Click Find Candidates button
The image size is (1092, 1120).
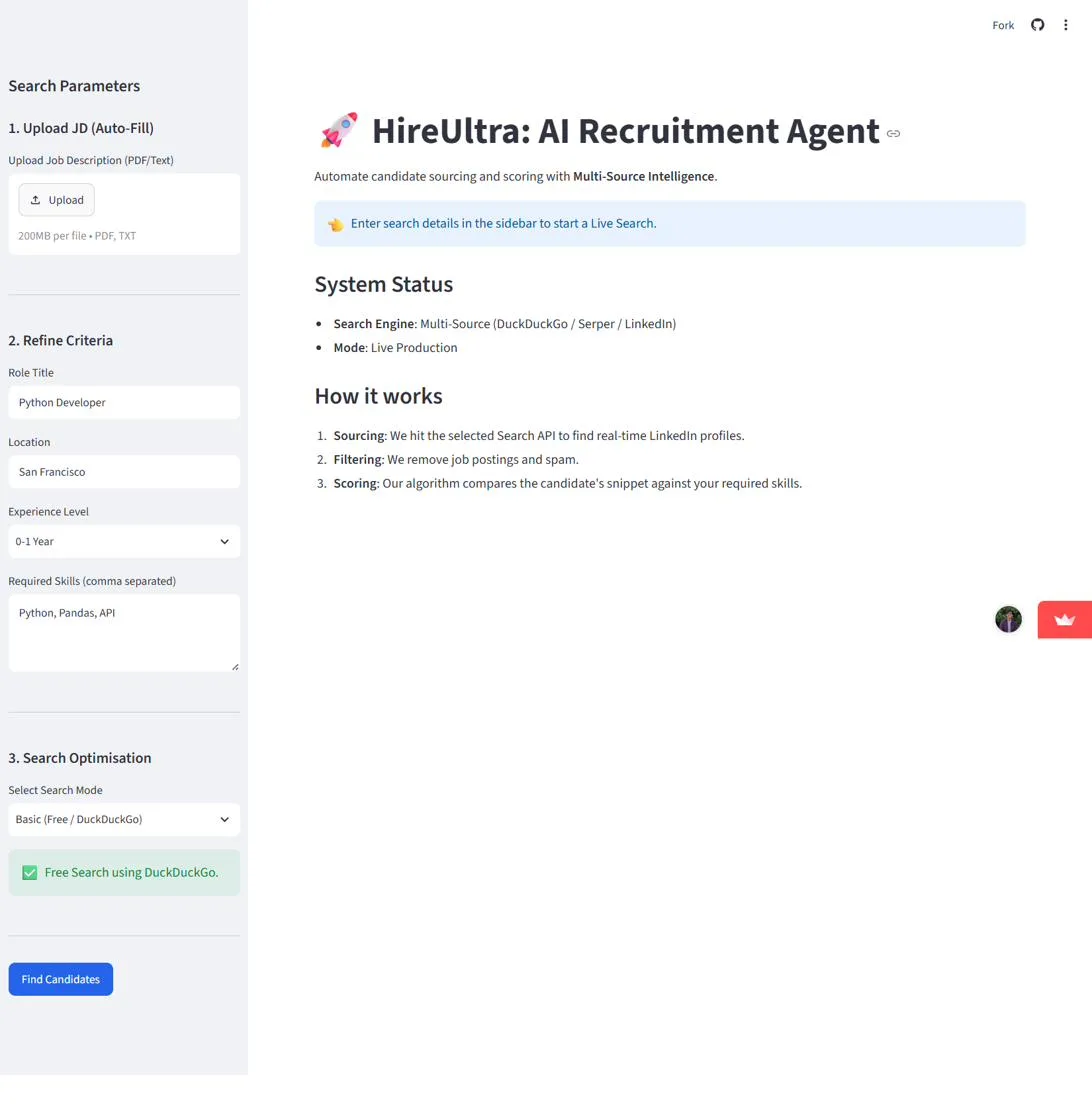point(61,979)
